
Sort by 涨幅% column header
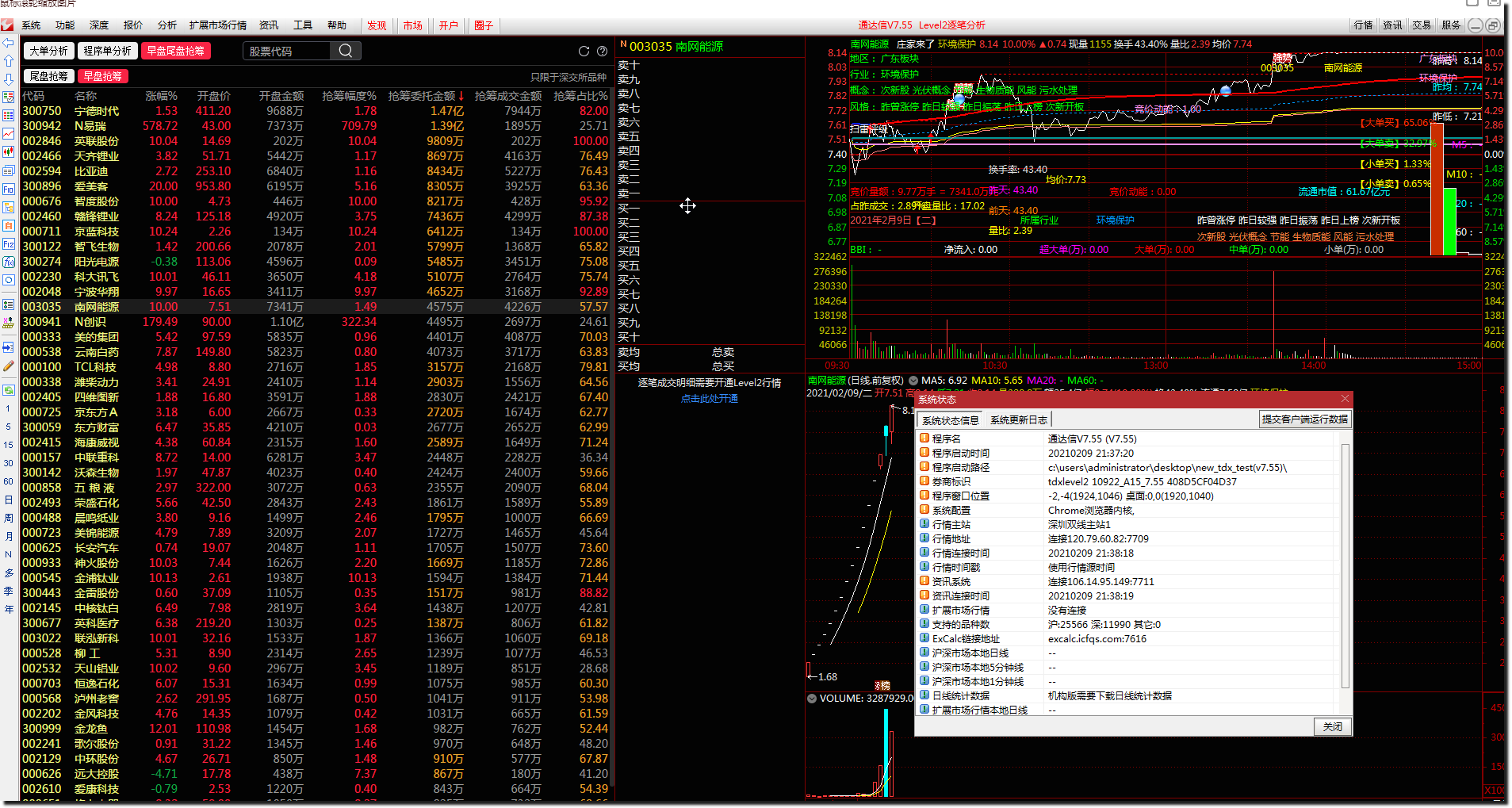[x=161, y=96]
